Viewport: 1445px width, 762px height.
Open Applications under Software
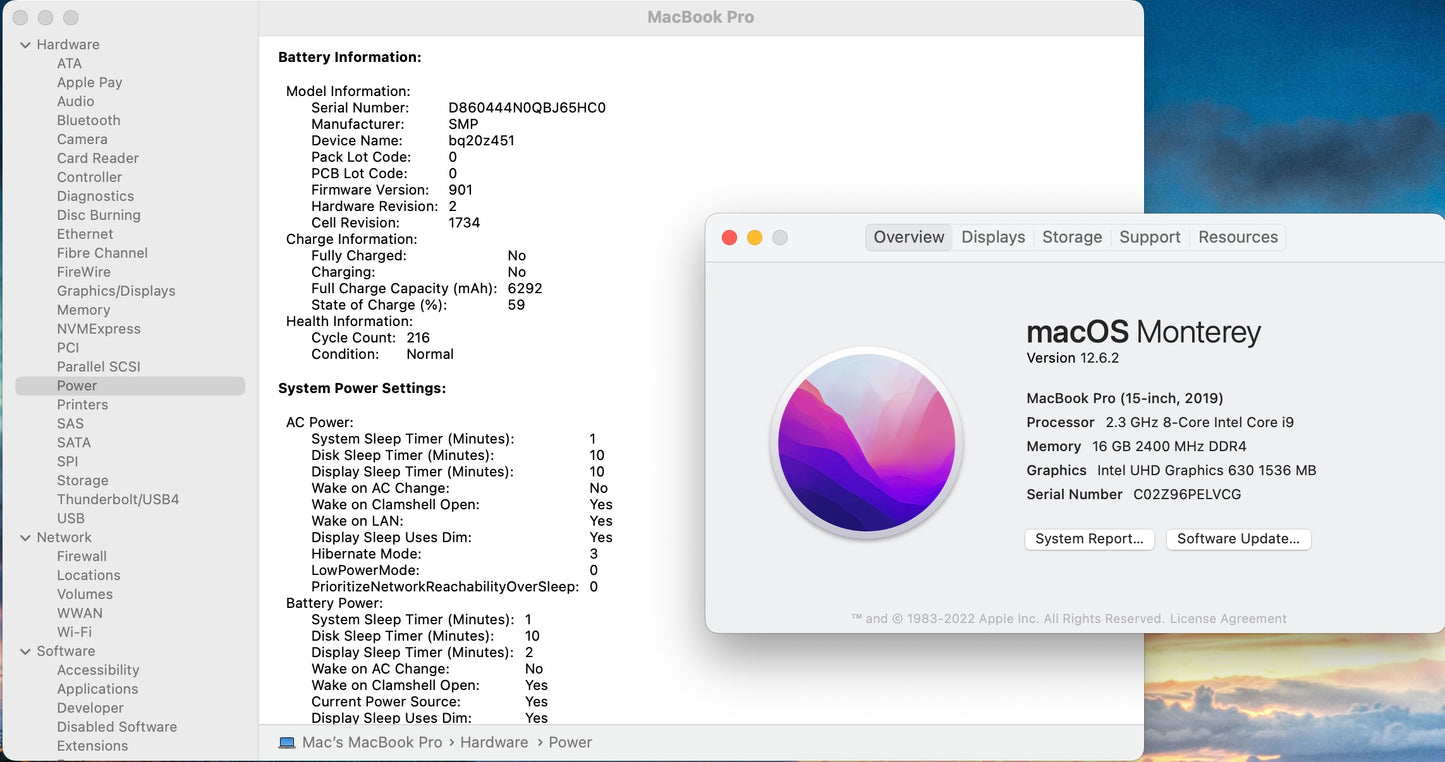point(97,690)
